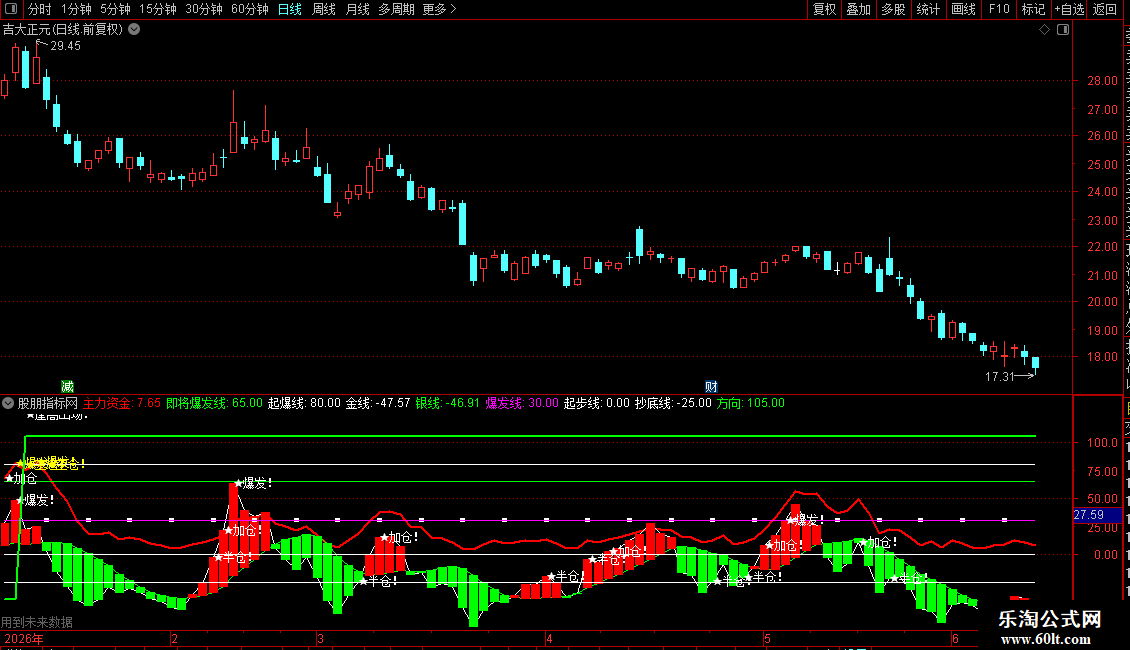Click the green 减 event marker
Viewport: 1130px width, 650px height.
pos(67,387)
